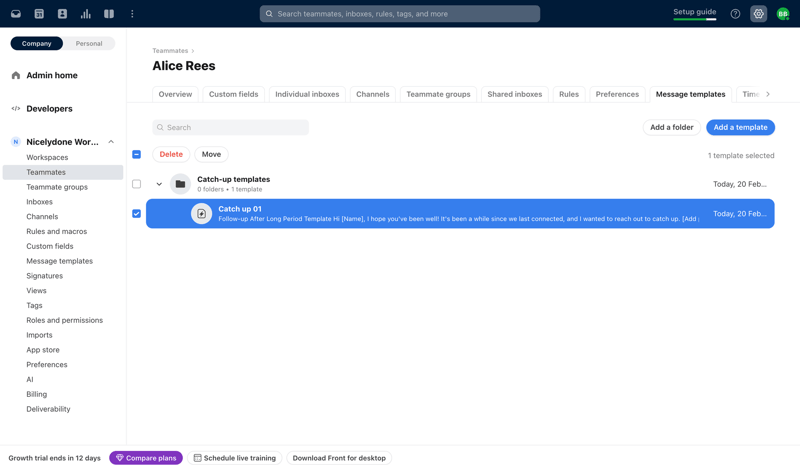
Task: Open AI settings in the sidebar
Action: pyautogui.click(x=30, y=379)
